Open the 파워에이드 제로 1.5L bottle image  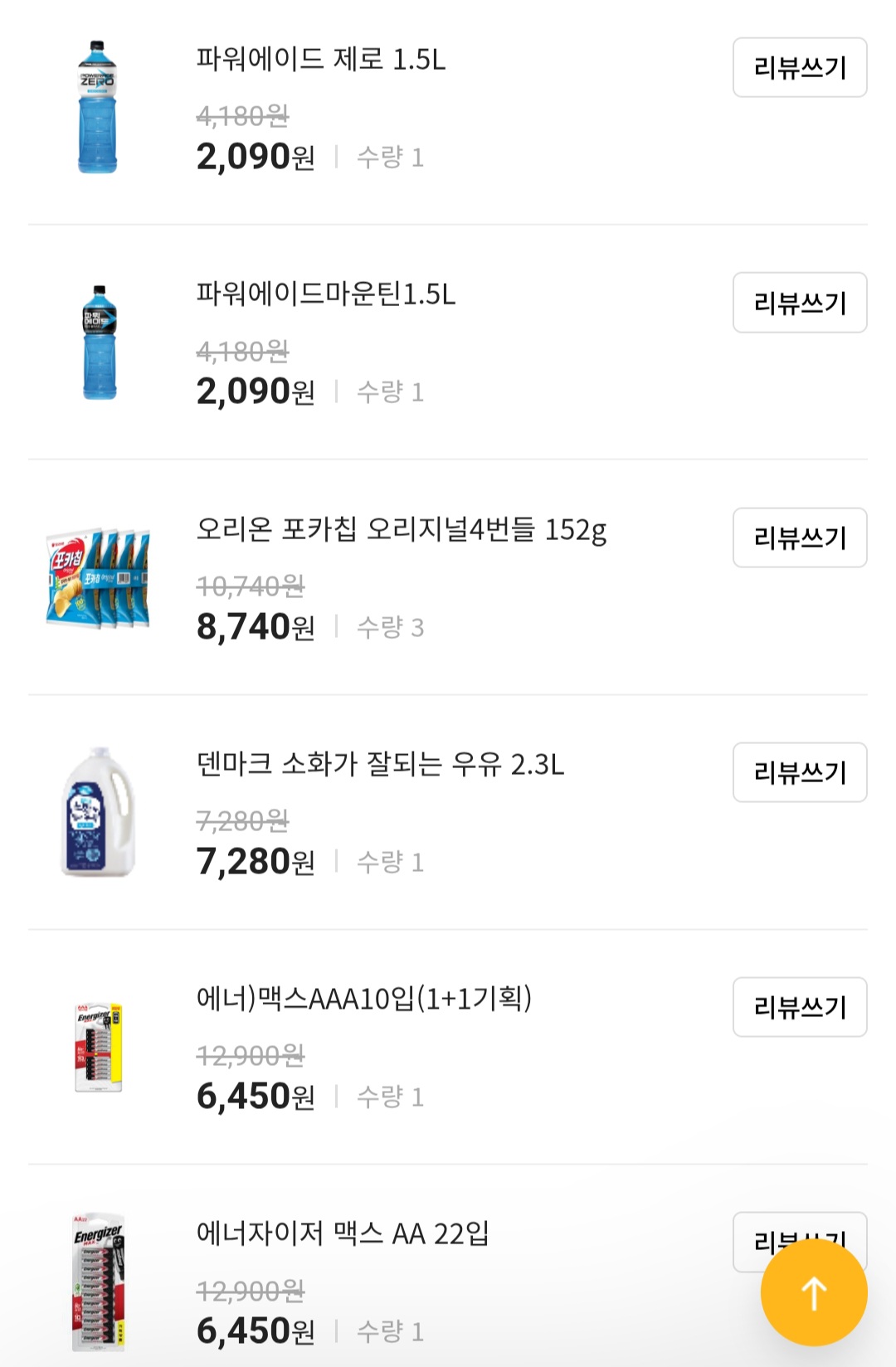click(98, 107)
